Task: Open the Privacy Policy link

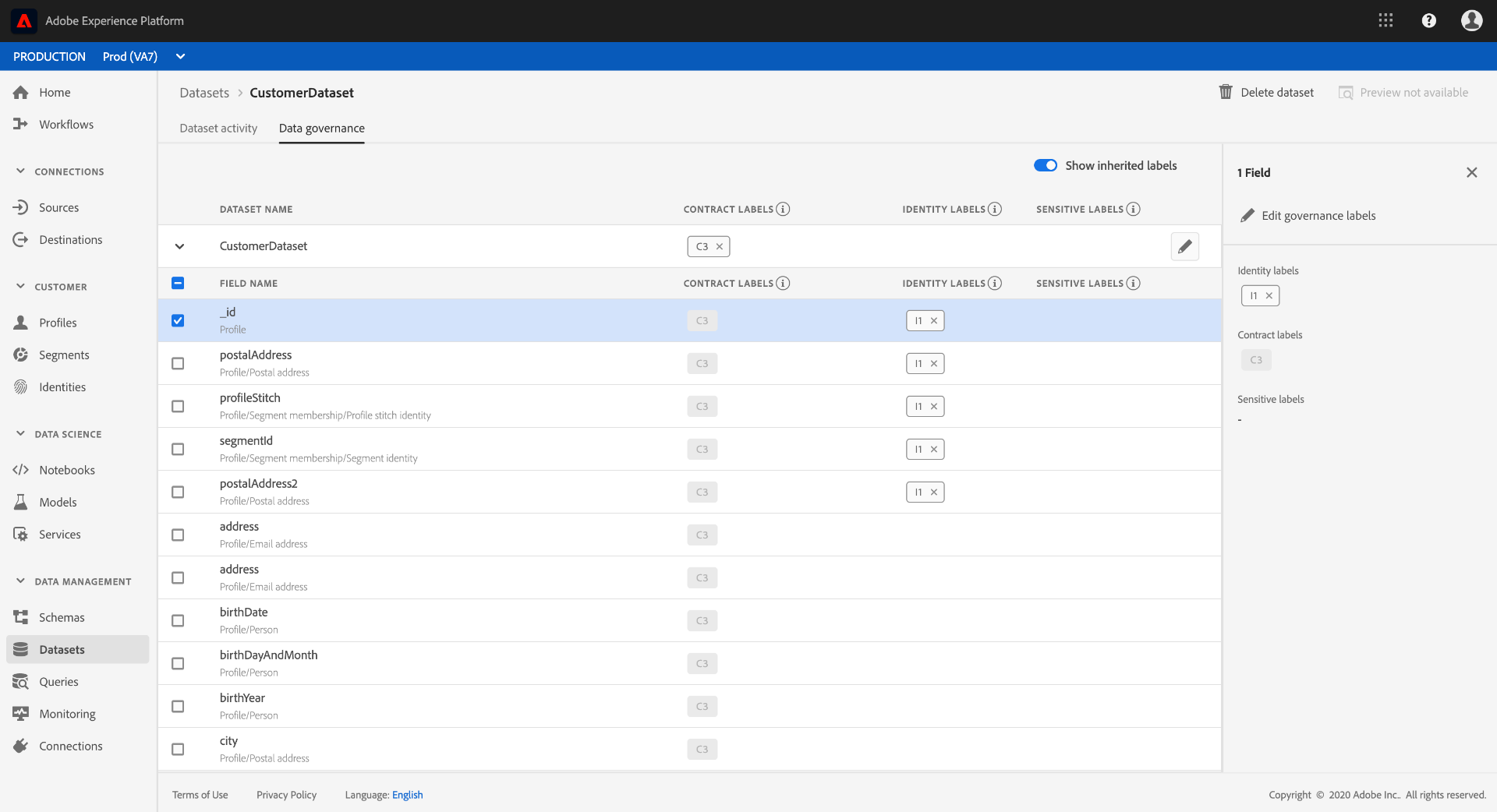Action: [x=287, y=795]
